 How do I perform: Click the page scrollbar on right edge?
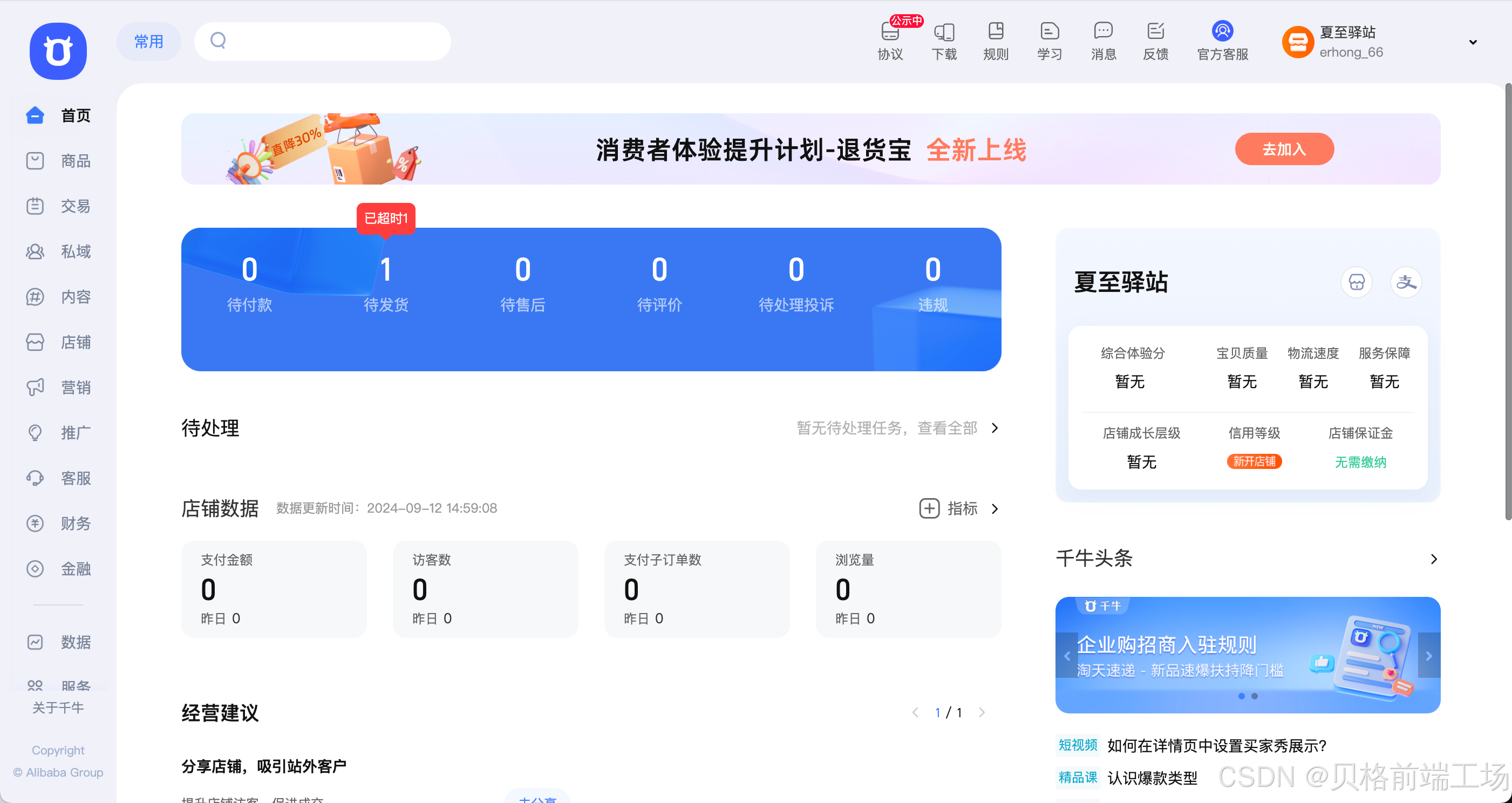click(1507, 302)
